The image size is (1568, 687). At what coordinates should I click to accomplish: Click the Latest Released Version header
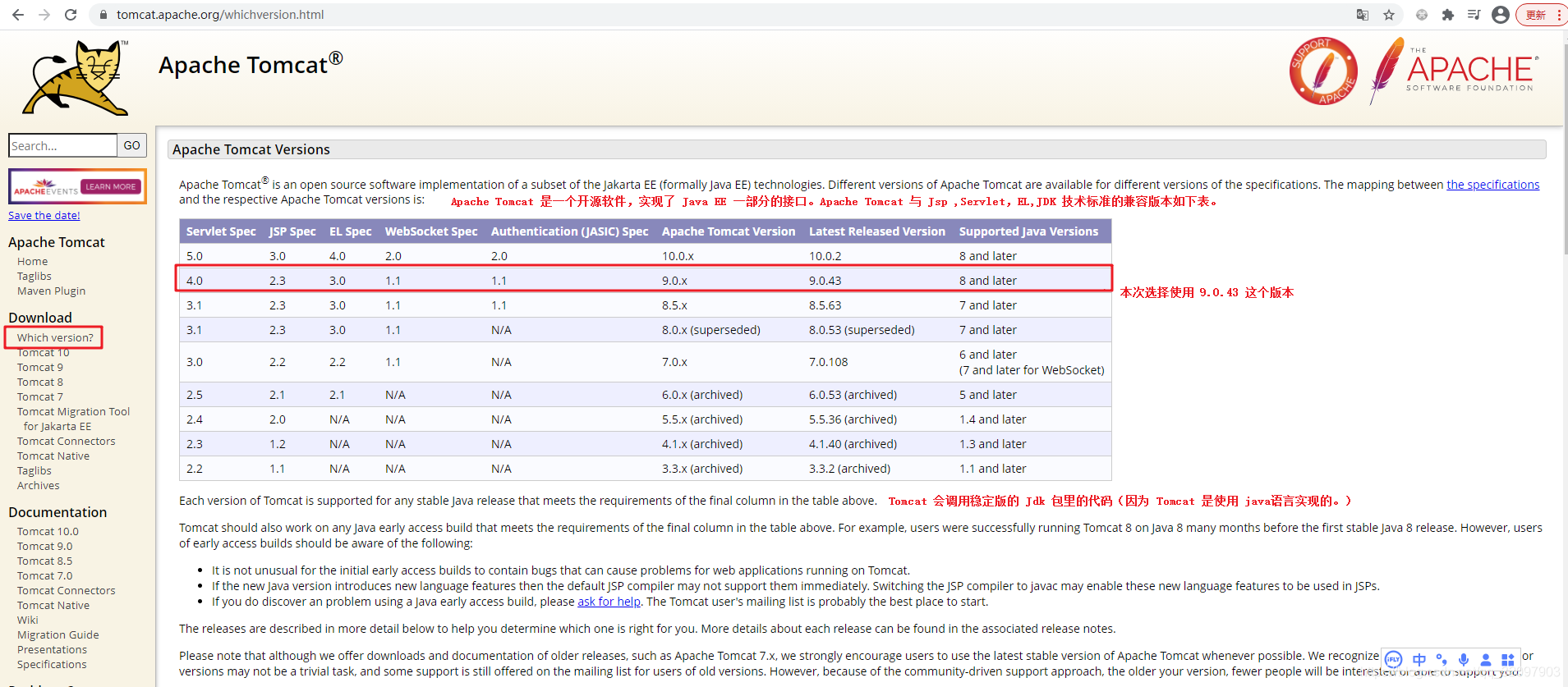click(877, 231)
